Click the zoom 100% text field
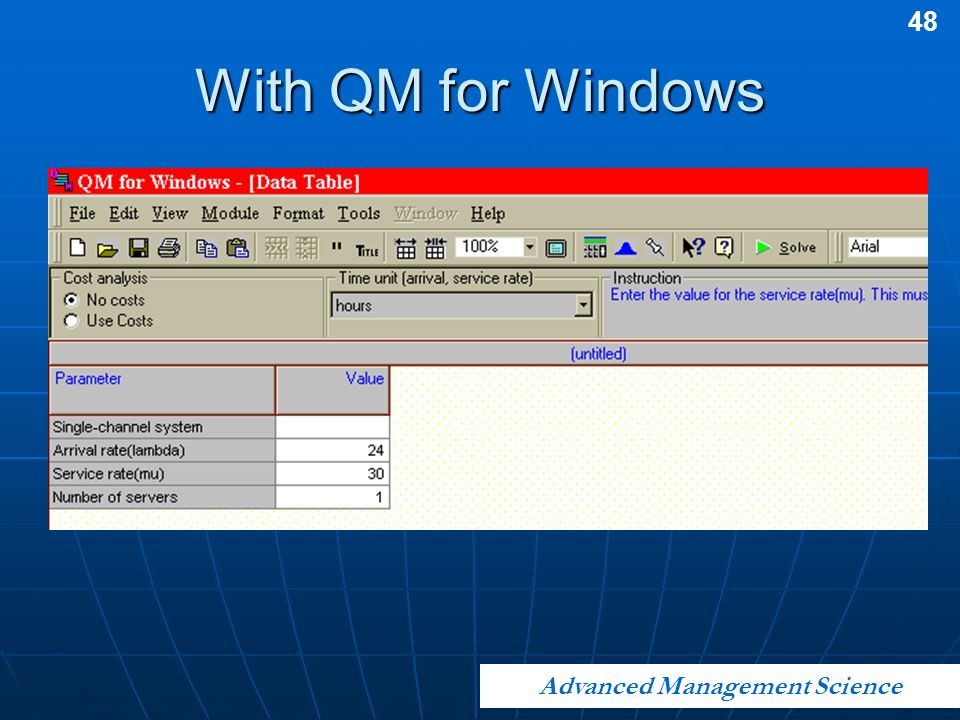 [489, 247]
